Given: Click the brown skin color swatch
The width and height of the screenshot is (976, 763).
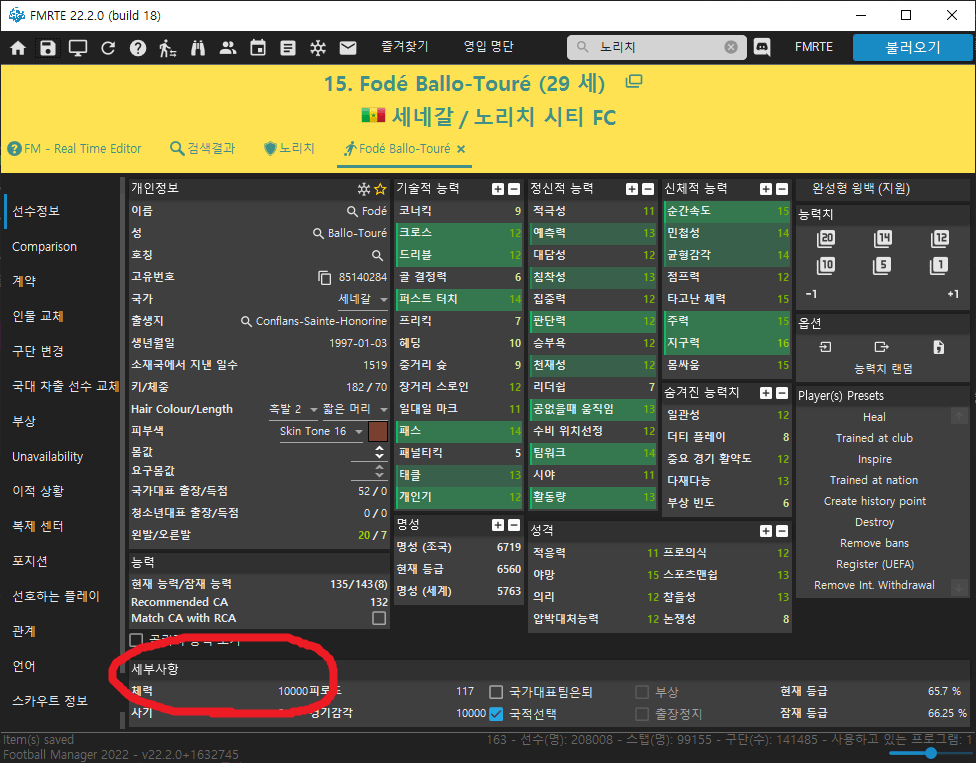Looking at the screenshot, I should [377, 432].
